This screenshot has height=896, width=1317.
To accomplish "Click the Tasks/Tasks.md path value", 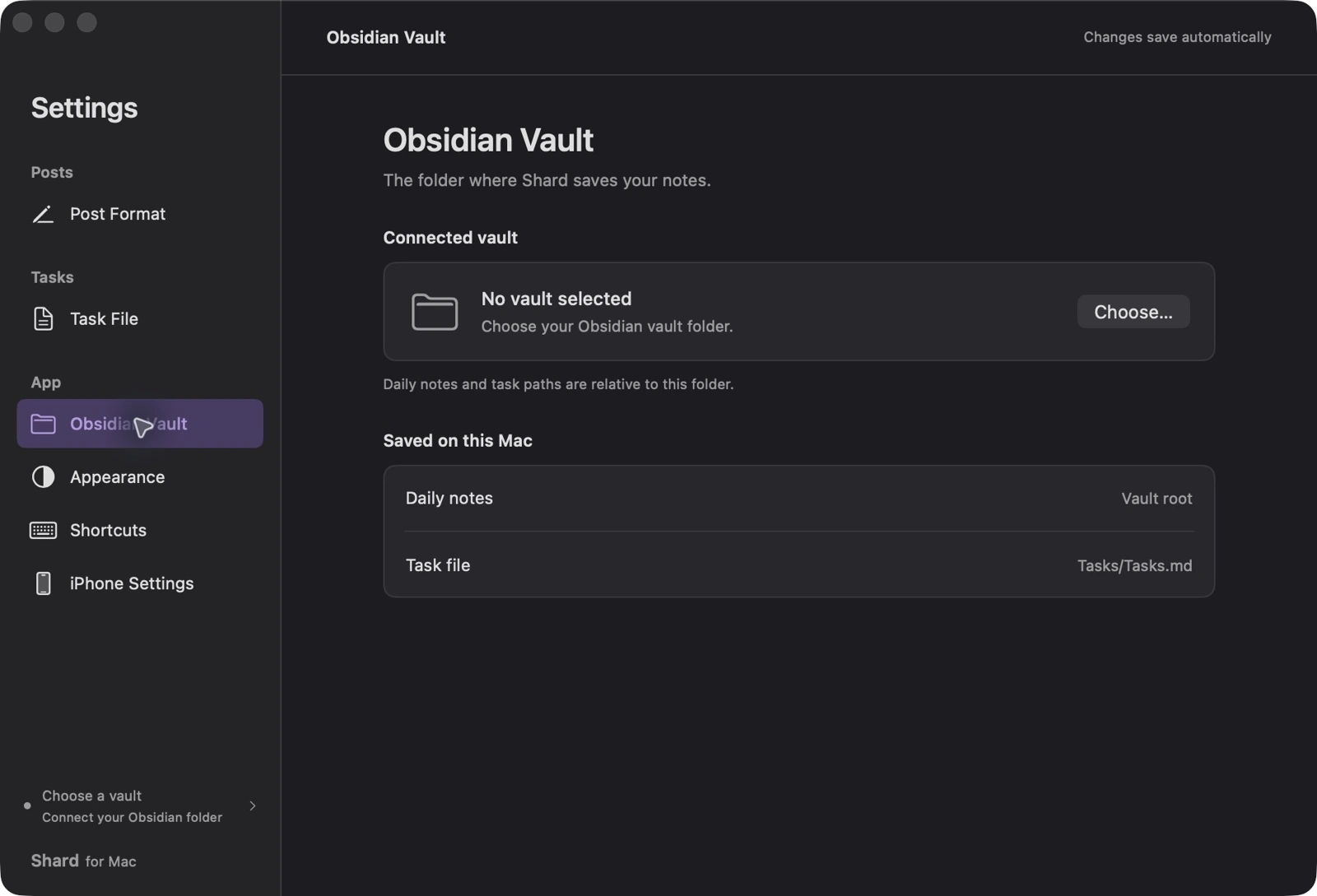I will 1134,566.
